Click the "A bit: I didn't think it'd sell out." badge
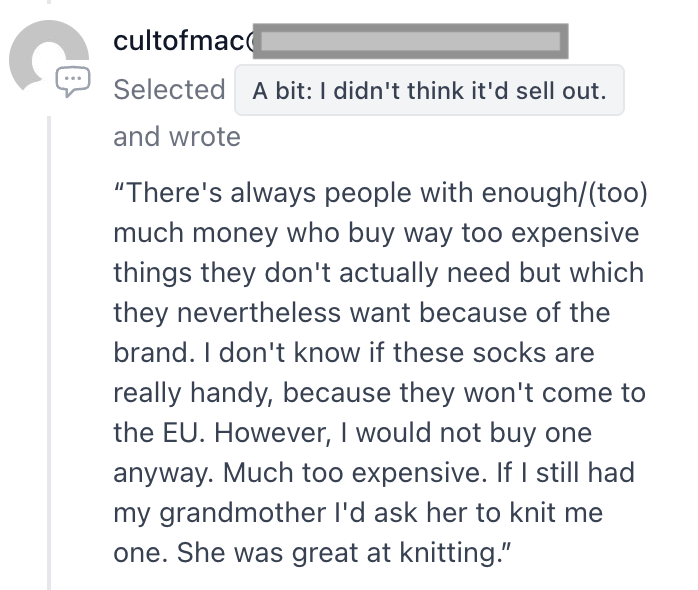 pos(429,91)
